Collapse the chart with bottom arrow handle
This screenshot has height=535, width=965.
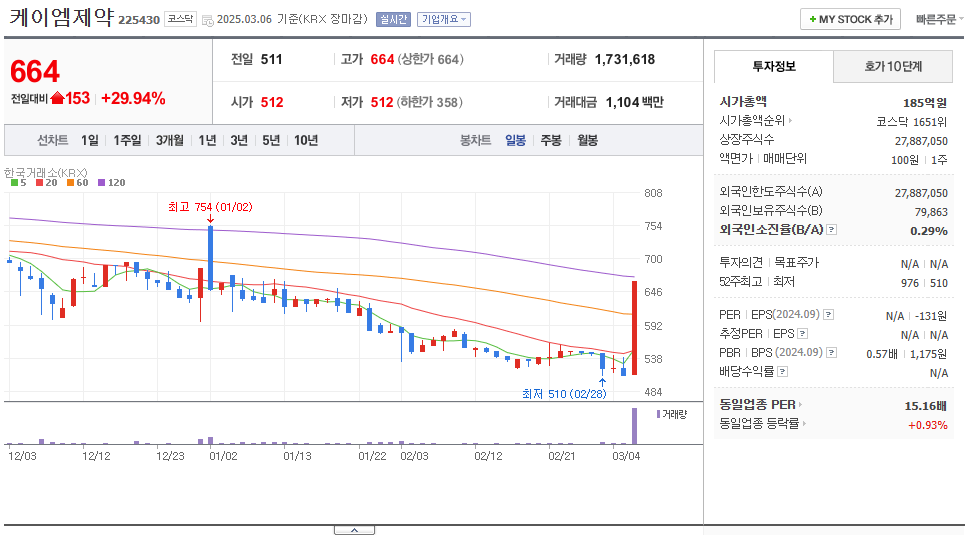[354, 530]
